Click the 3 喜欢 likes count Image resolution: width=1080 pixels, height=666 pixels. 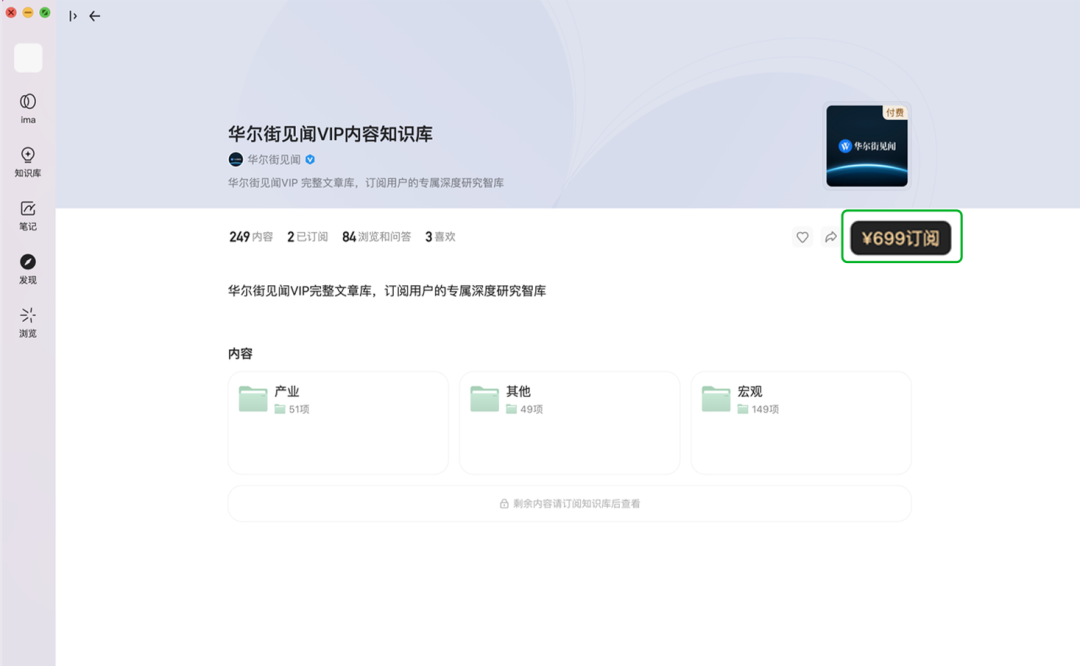[440, 237]
